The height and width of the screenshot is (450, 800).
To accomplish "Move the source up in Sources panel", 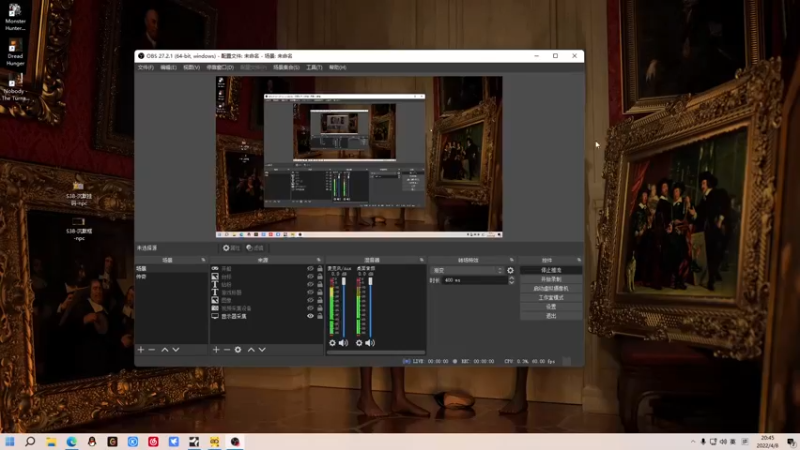I will pyautogui.click(x=251, y=349).
